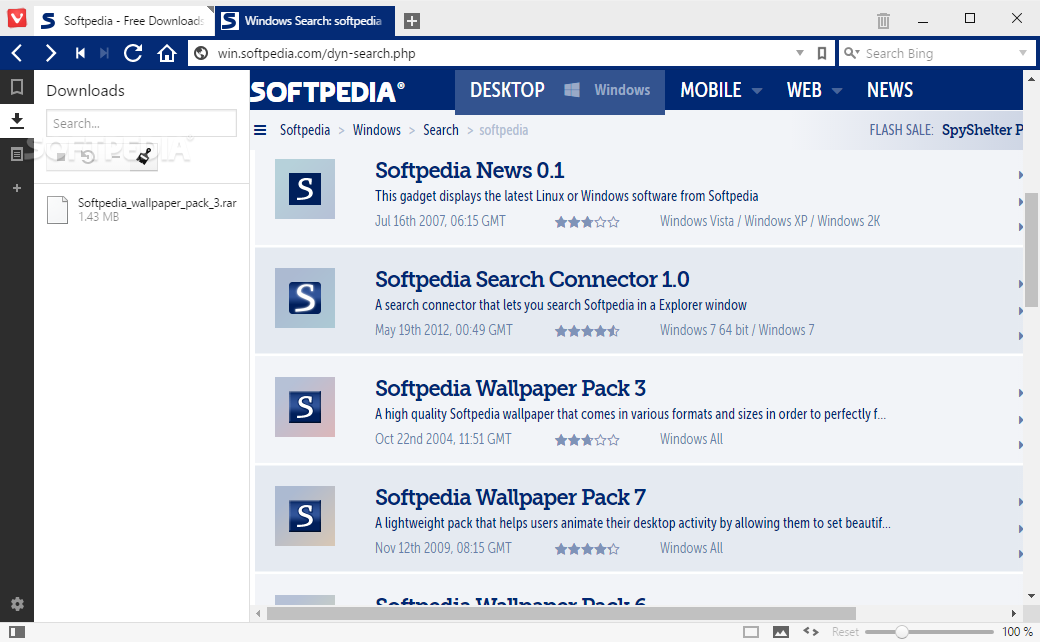Bookmark this page via address bar icon

point(822,54)
